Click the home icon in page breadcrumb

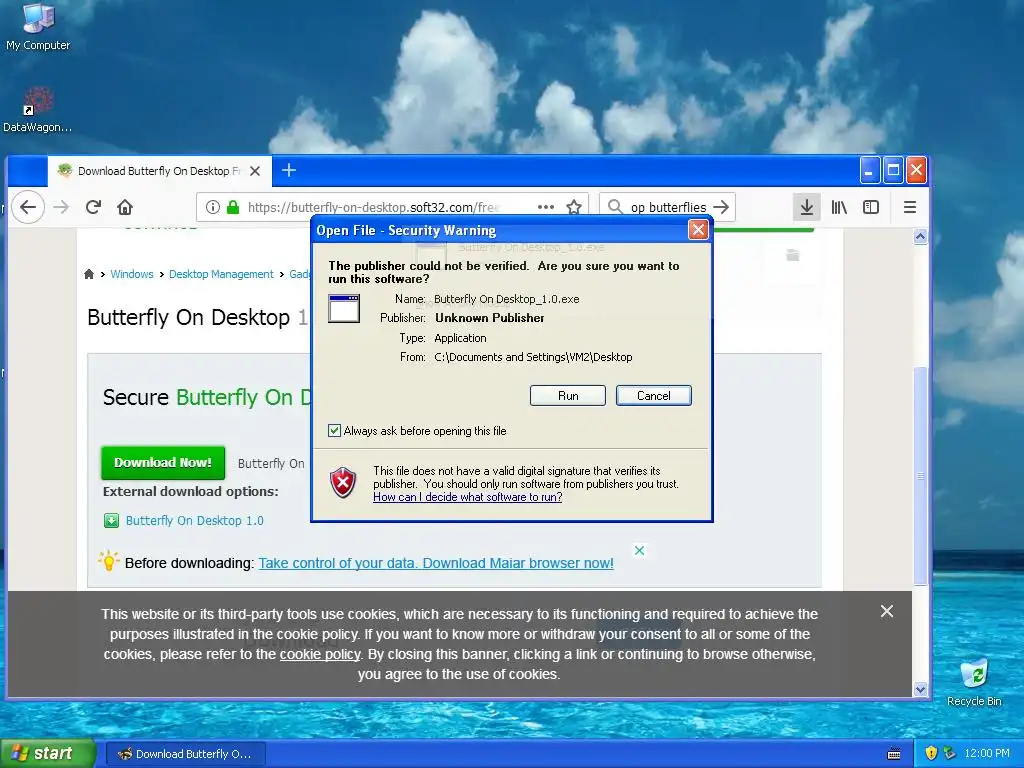pyautogui.click(x=89, y=274)
